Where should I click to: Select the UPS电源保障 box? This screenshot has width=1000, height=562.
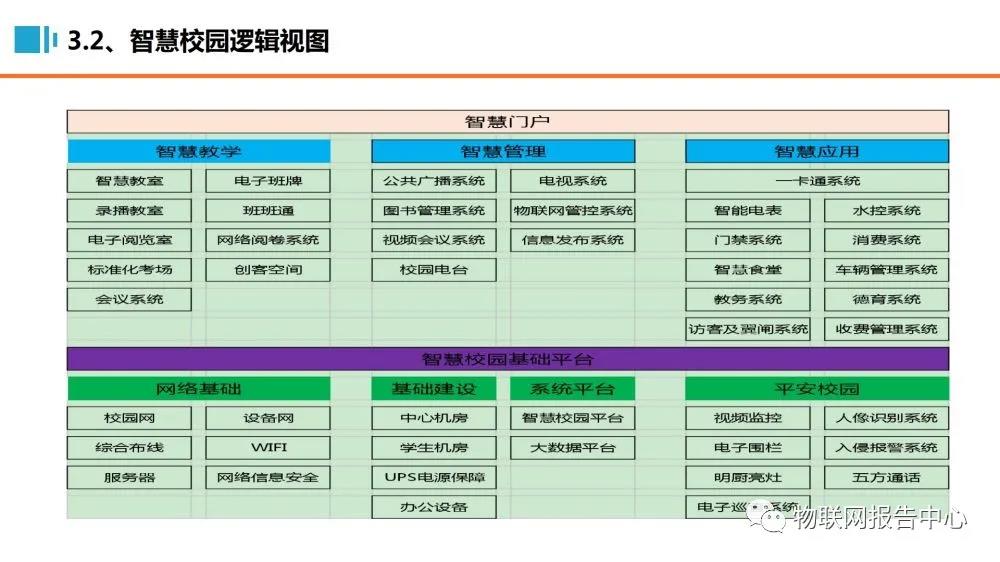pos(434,477)
